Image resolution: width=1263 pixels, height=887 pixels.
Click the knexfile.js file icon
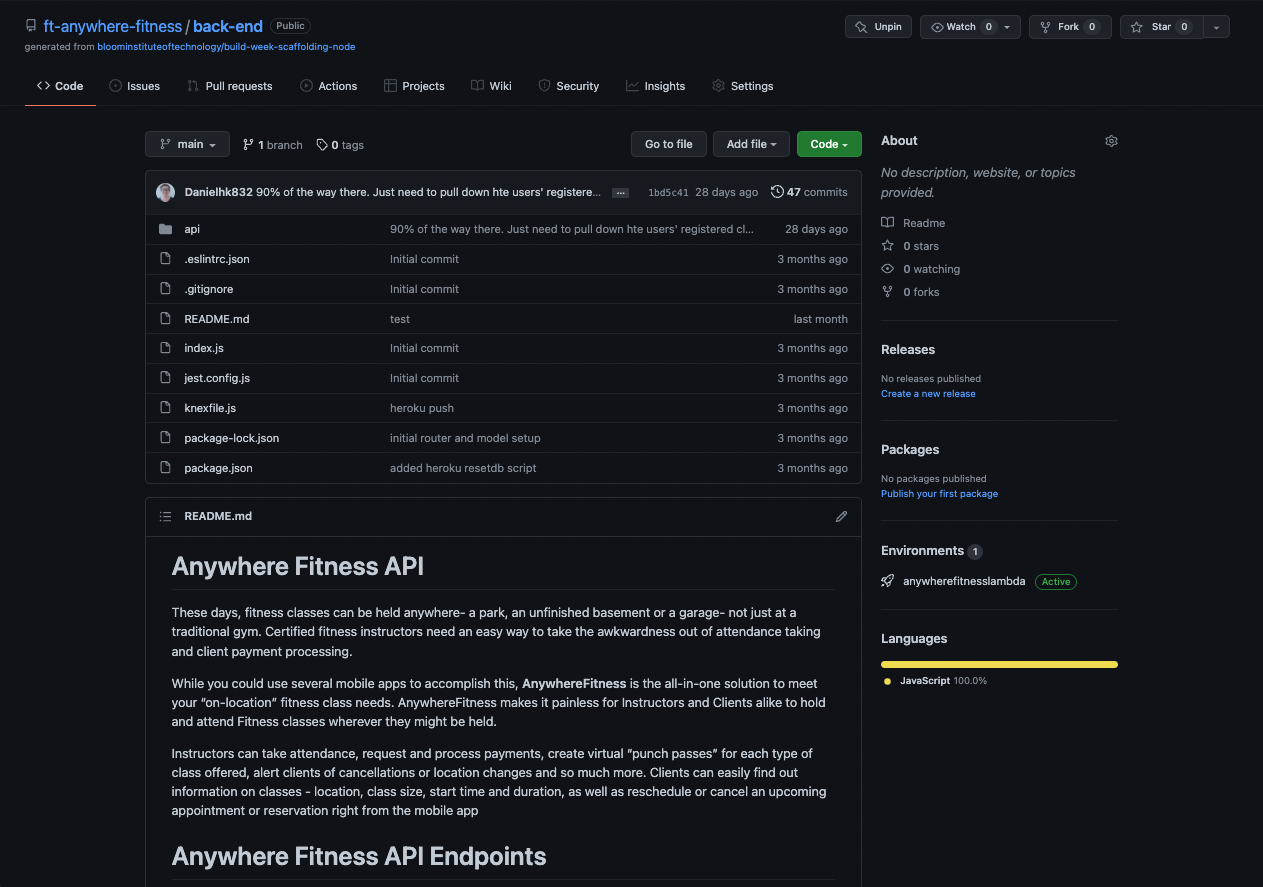pos(165,408)
